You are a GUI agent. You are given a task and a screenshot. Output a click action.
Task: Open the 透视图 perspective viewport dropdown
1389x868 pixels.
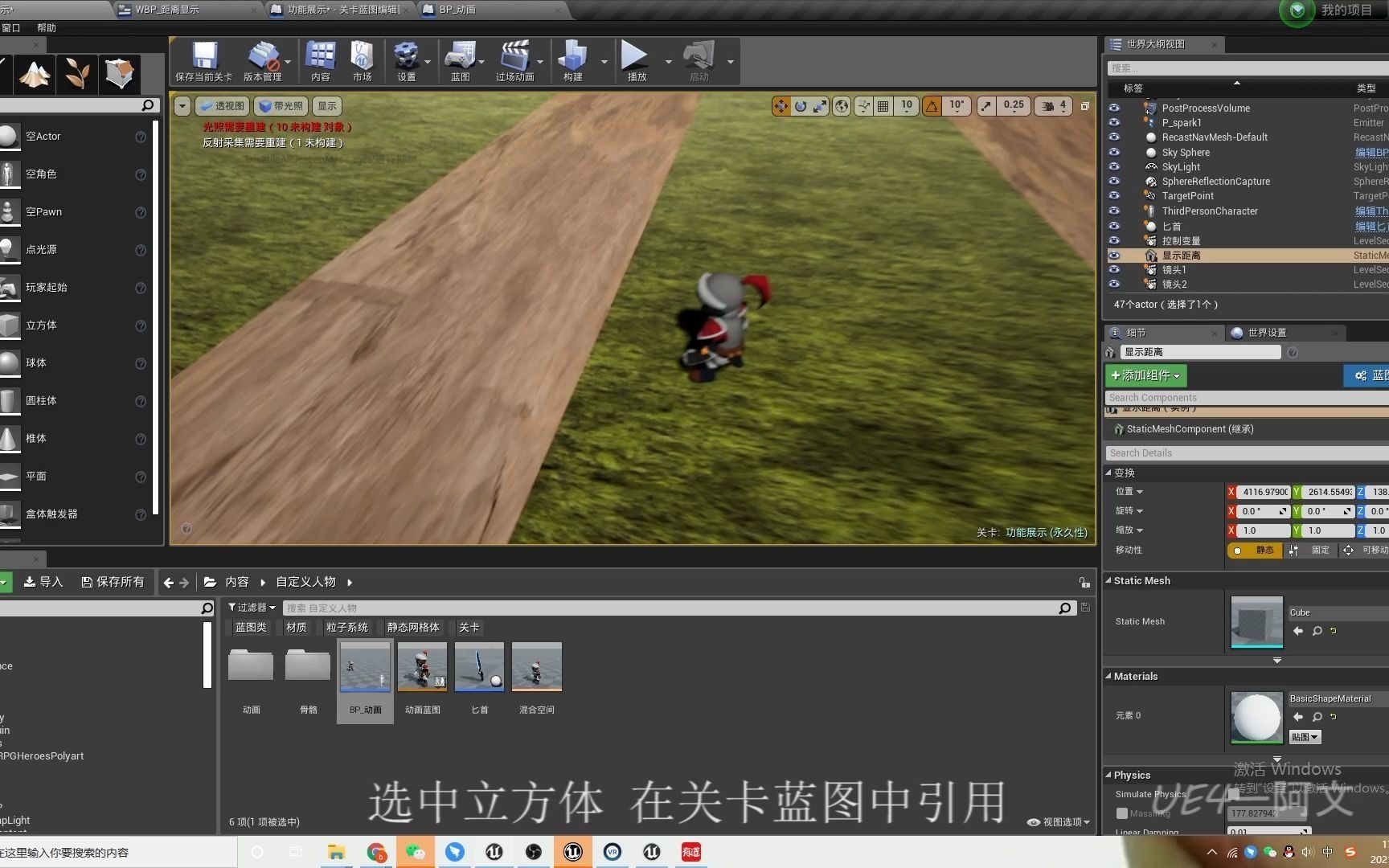pyautogui.click(x=223, y=105)
